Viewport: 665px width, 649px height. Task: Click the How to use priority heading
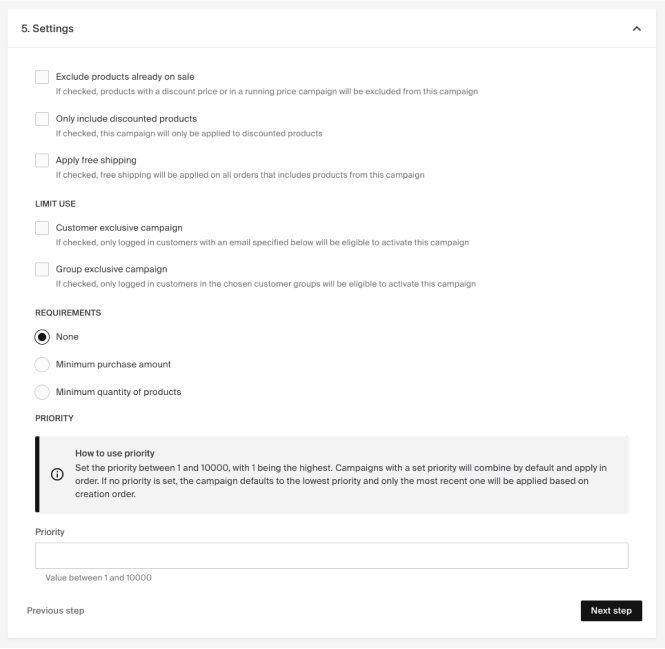tap(115, 453)
